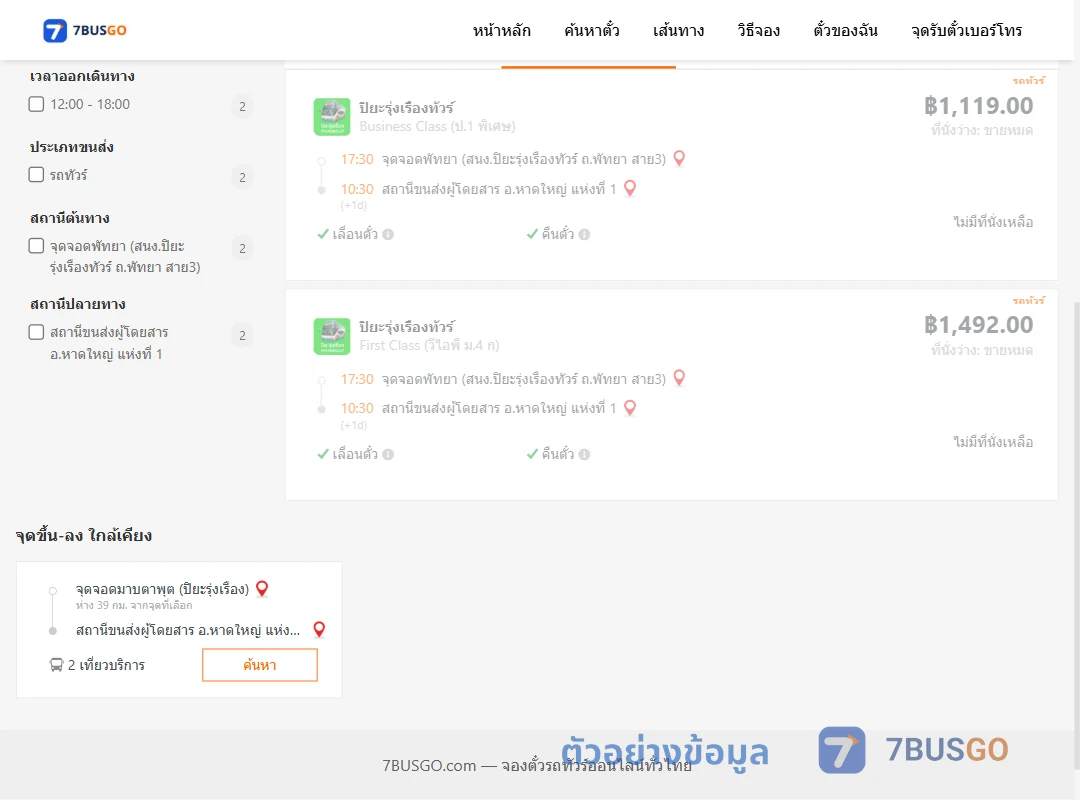Click the First Class operator logo thumbnail
The image size is (1080, 800).
click(x=332, y=336)
